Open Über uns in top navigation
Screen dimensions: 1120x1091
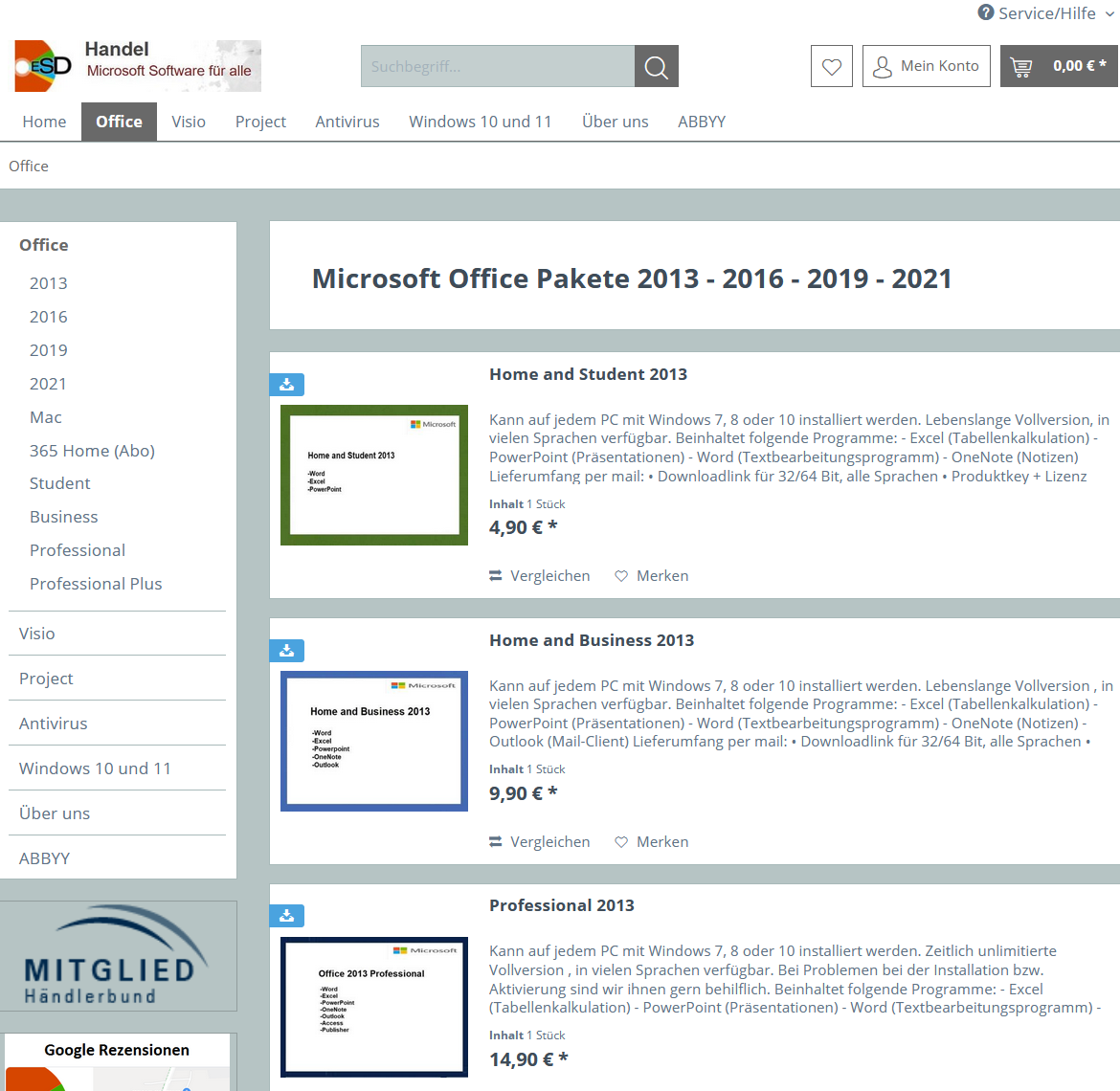pos(615,122)
